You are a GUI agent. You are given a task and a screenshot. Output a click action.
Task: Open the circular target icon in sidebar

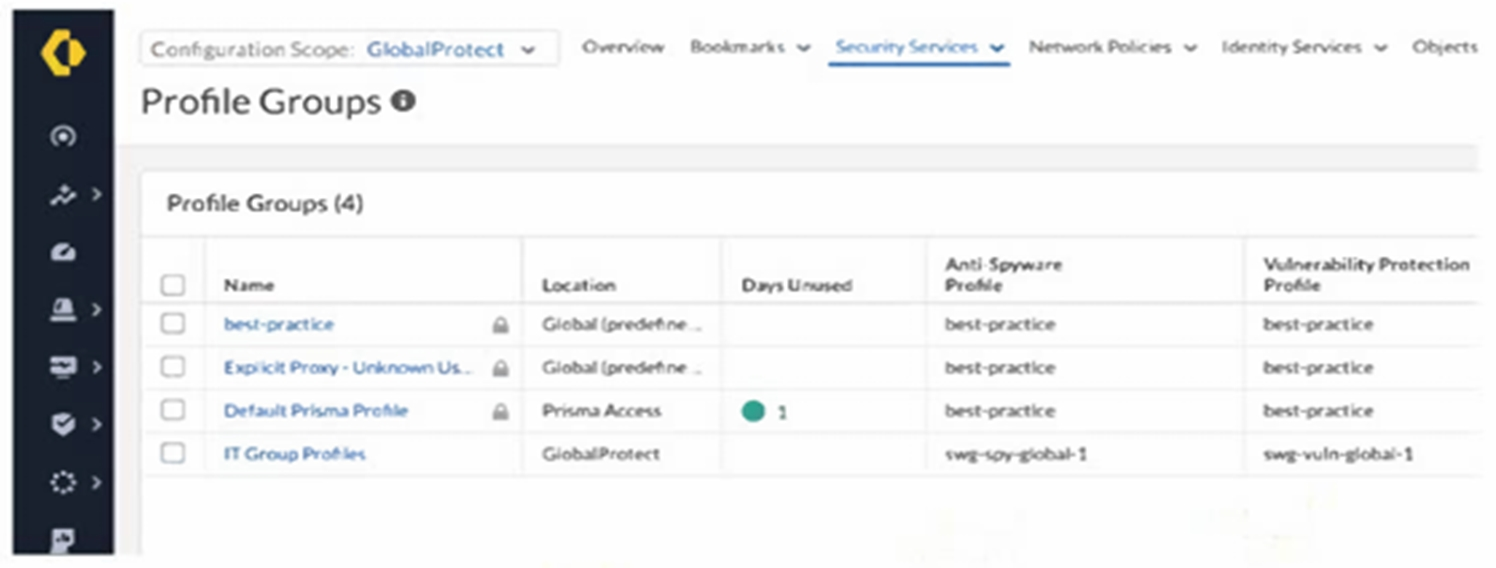pyautogui.click(x=63, y=137)
